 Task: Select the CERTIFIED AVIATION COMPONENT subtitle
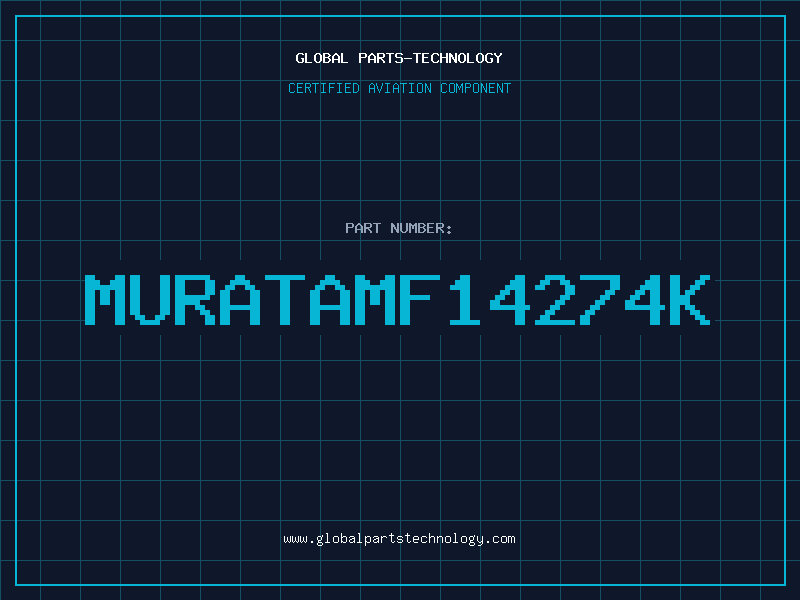(399, 88)
